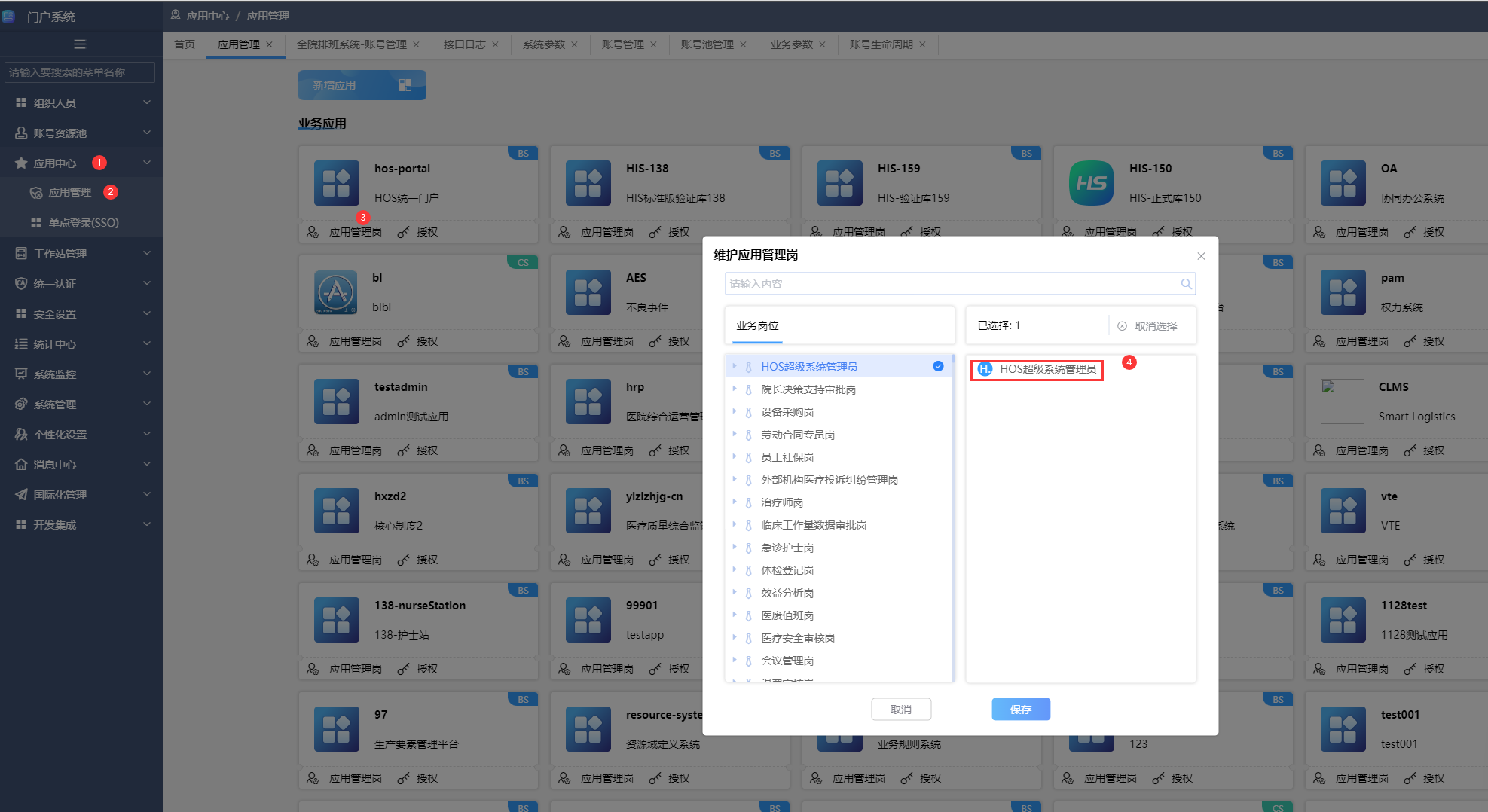Open bl application compass icon

(336, 292)
